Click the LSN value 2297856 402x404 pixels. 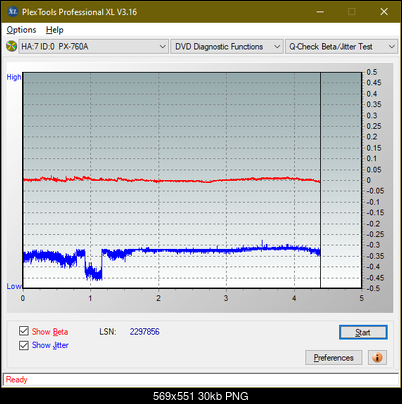[145, 332]
